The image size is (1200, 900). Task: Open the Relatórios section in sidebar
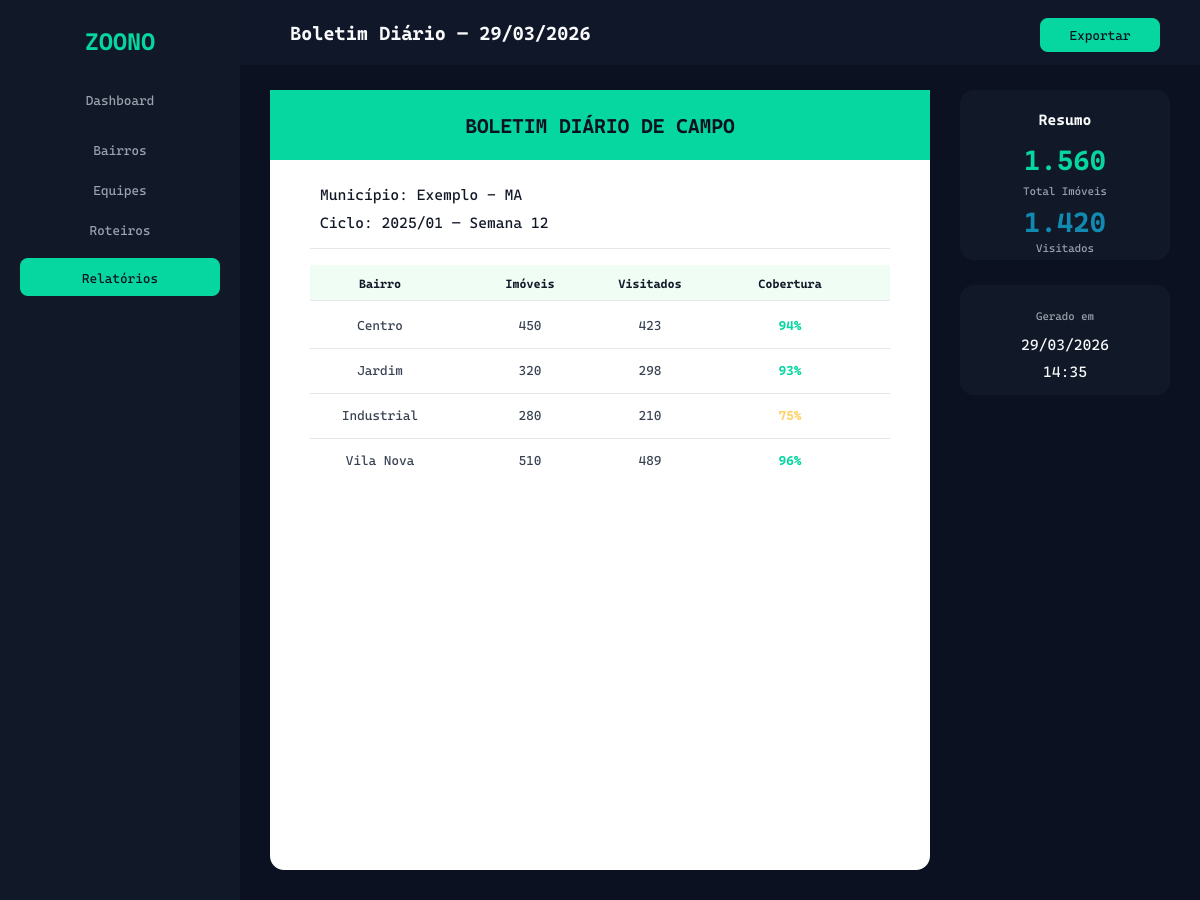(x=119, y=277)
